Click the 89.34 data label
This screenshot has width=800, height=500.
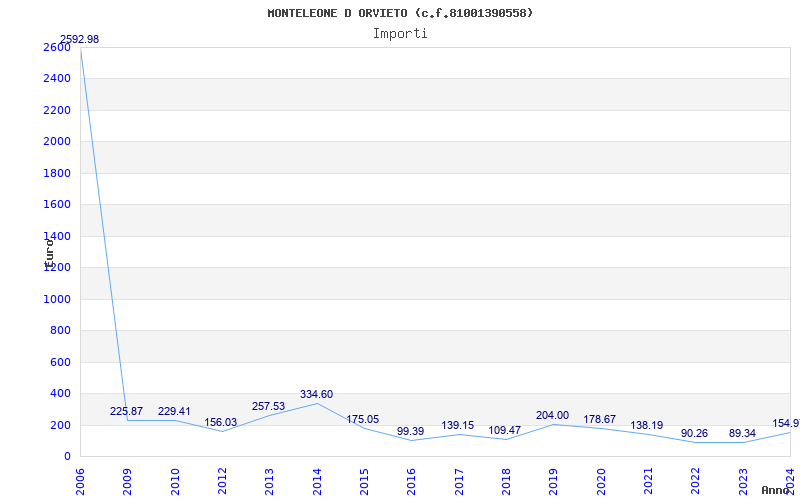coord(742,434)
